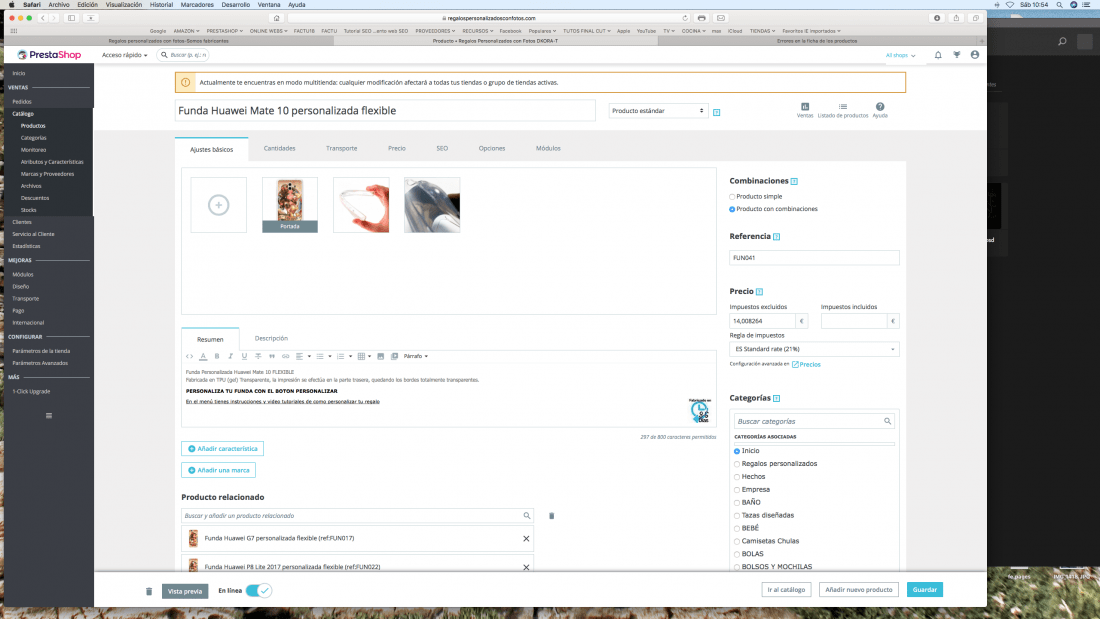Insert image in summary editor

tap(381, 357)
